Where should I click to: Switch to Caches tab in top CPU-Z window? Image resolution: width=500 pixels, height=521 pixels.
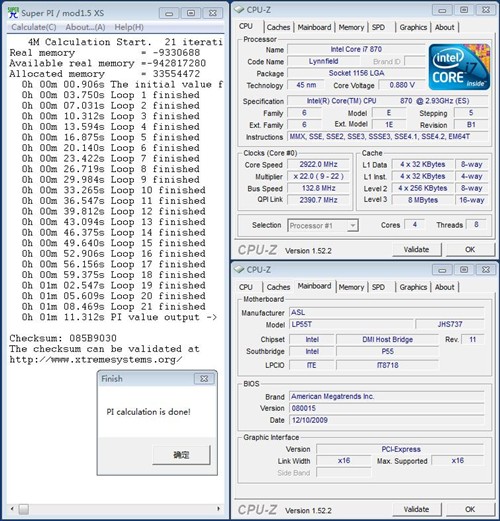278,27
